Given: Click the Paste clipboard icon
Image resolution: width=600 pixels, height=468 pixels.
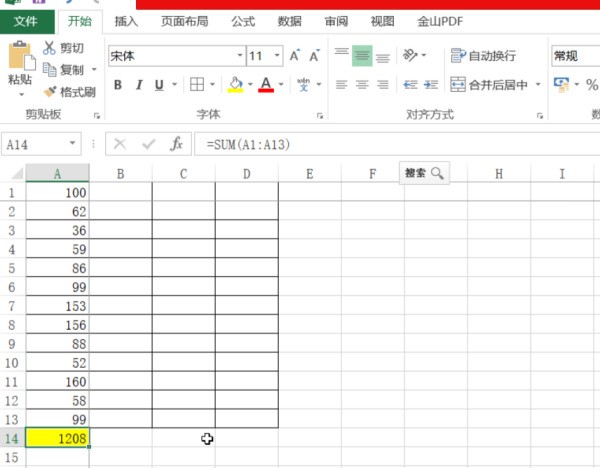Looking at the screenshot, I should [x=21, y=56].
